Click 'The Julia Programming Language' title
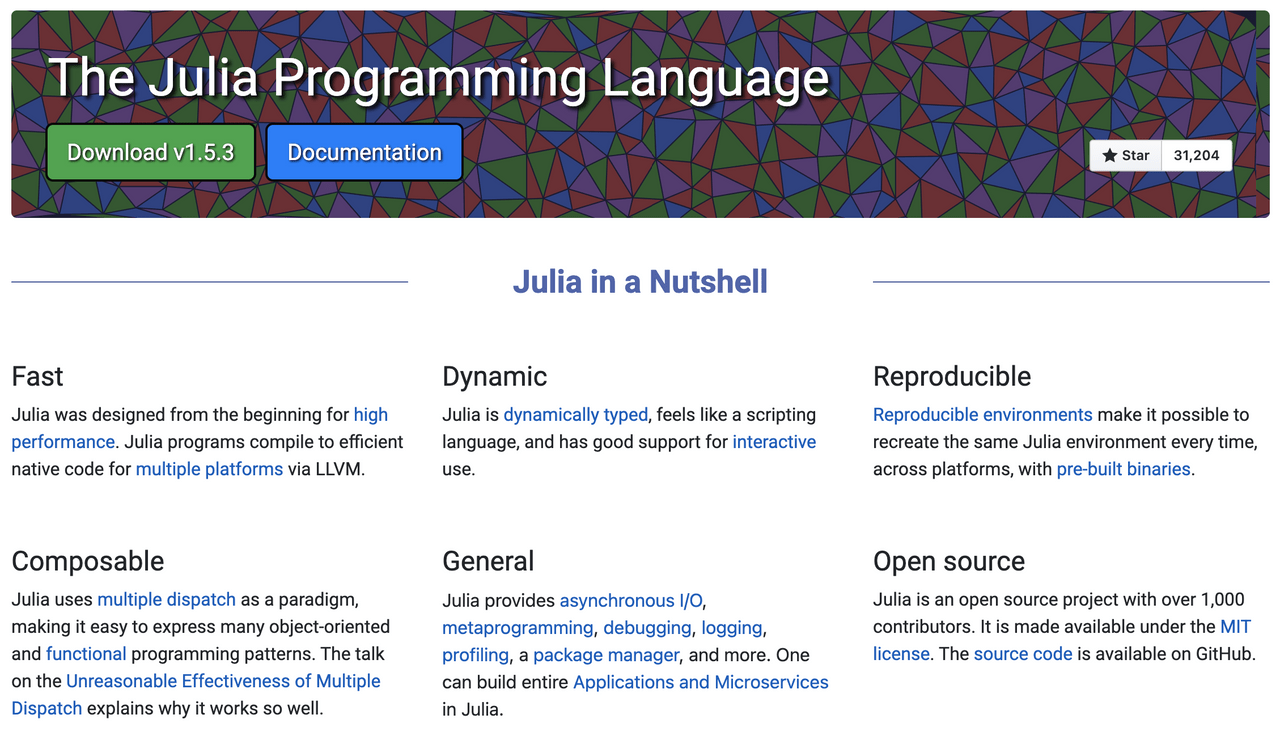This screenshot has height=734, width=1280. click(x=438, y=76)
